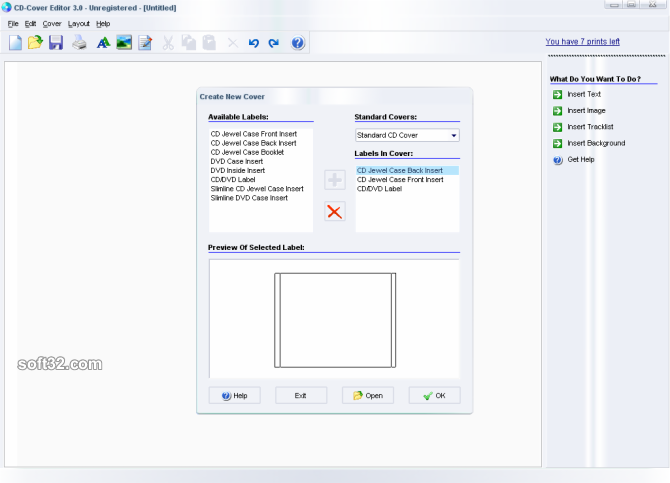Open the Edit menu
Image resolution: width=670 pixels, height=483 pixels.
[x=30, y=24]
